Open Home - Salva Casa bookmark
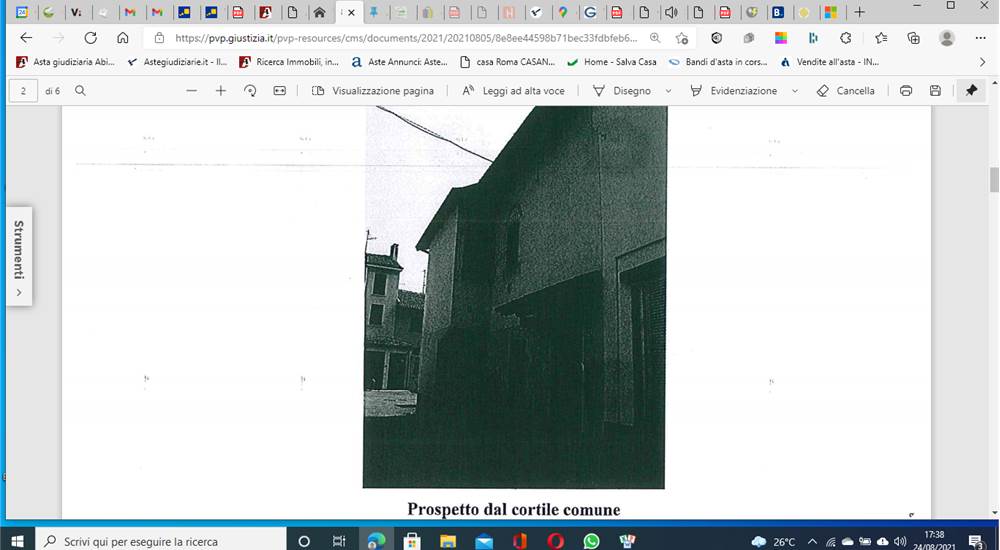Screen dimensions: 1000x550 (x=612, y=62)
